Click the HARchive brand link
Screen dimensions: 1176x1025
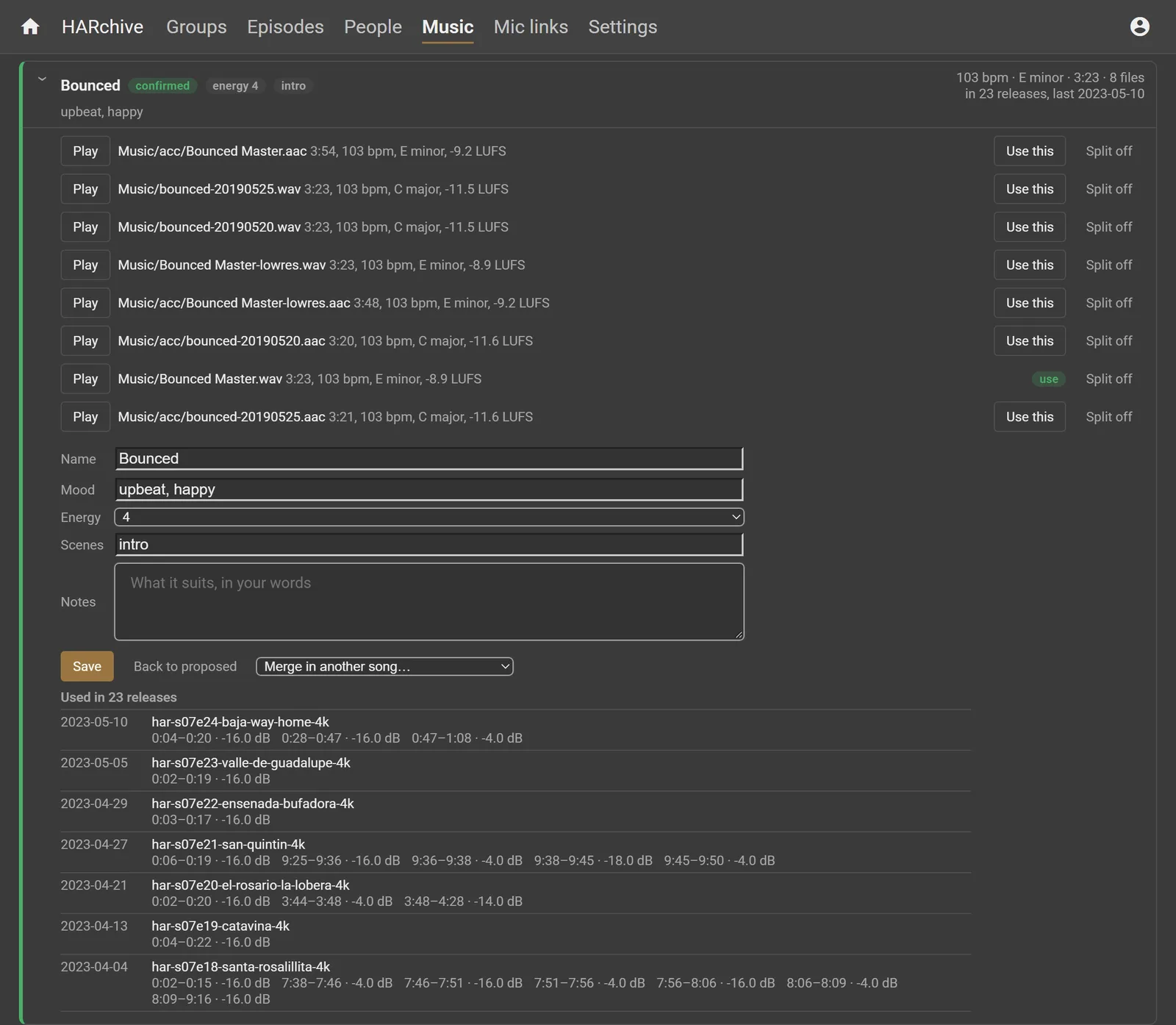tap(102, 26)
